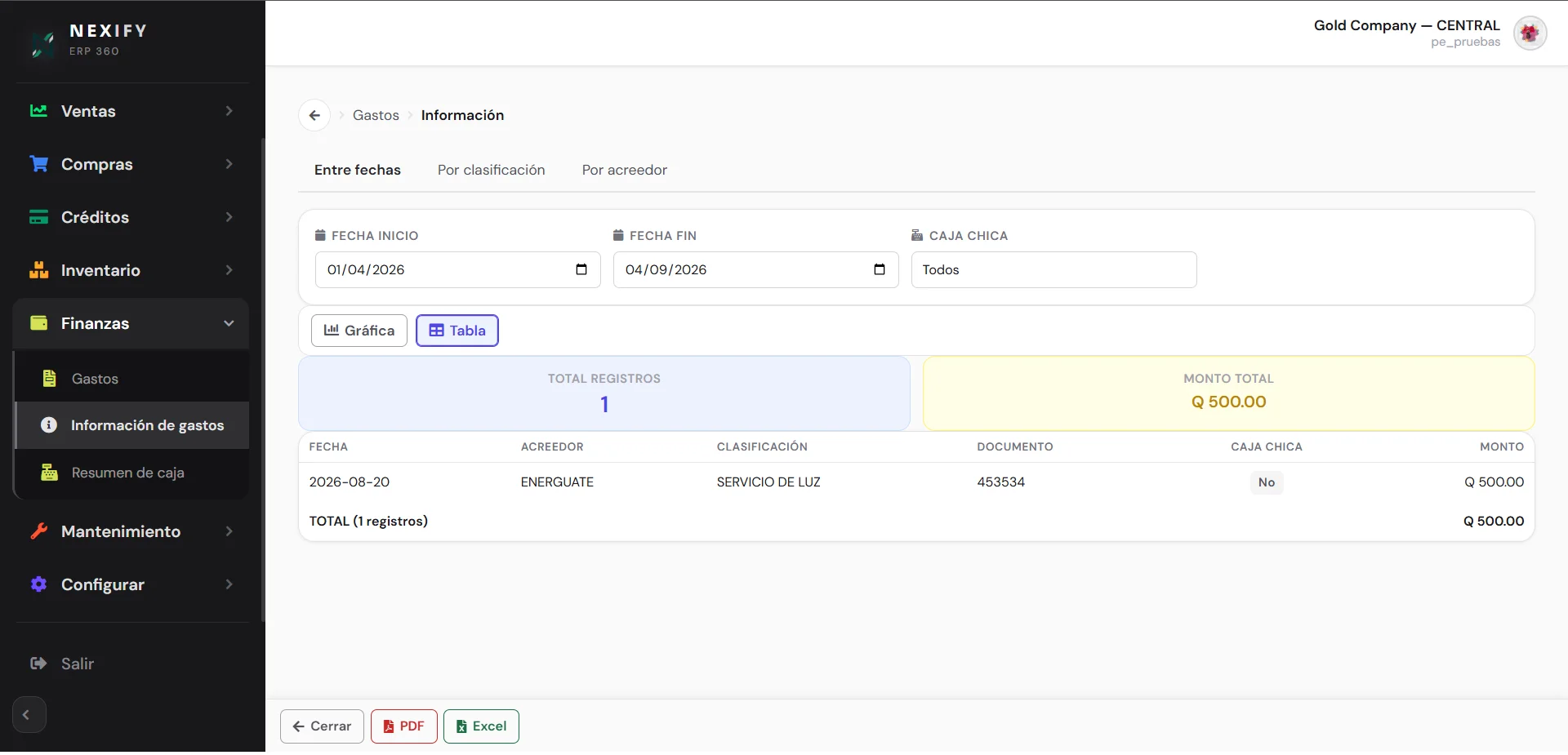Screen dimensions: 1568x755
Task: Open the Fecha Fin calendar picker icon
Action: point(880,269)
